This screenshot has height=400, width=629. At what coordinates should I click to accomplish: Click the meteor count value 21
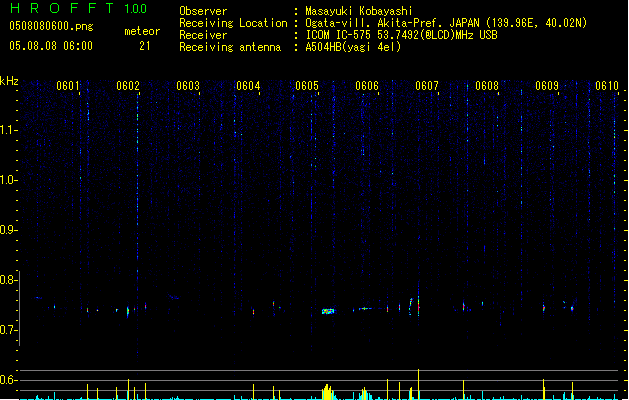coord(144,46)
